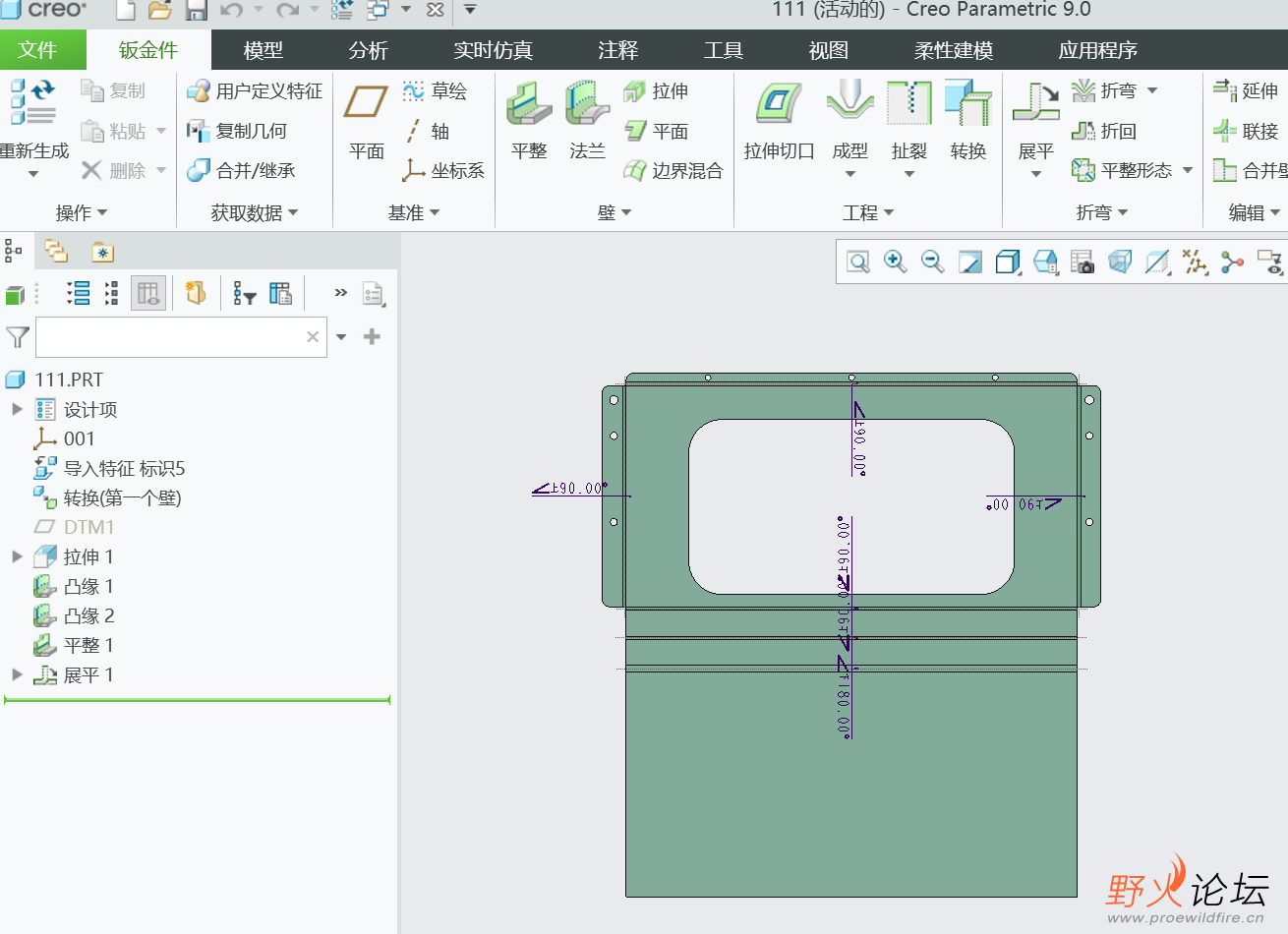Click the 边界混合 boundary blend tool
The image size is (1288, 934).
(673, 171)
